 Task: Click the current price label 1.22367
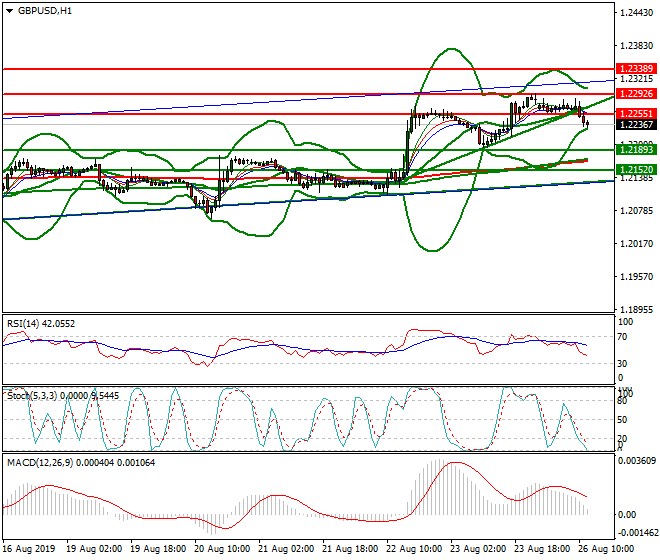(x=636, y=125)
